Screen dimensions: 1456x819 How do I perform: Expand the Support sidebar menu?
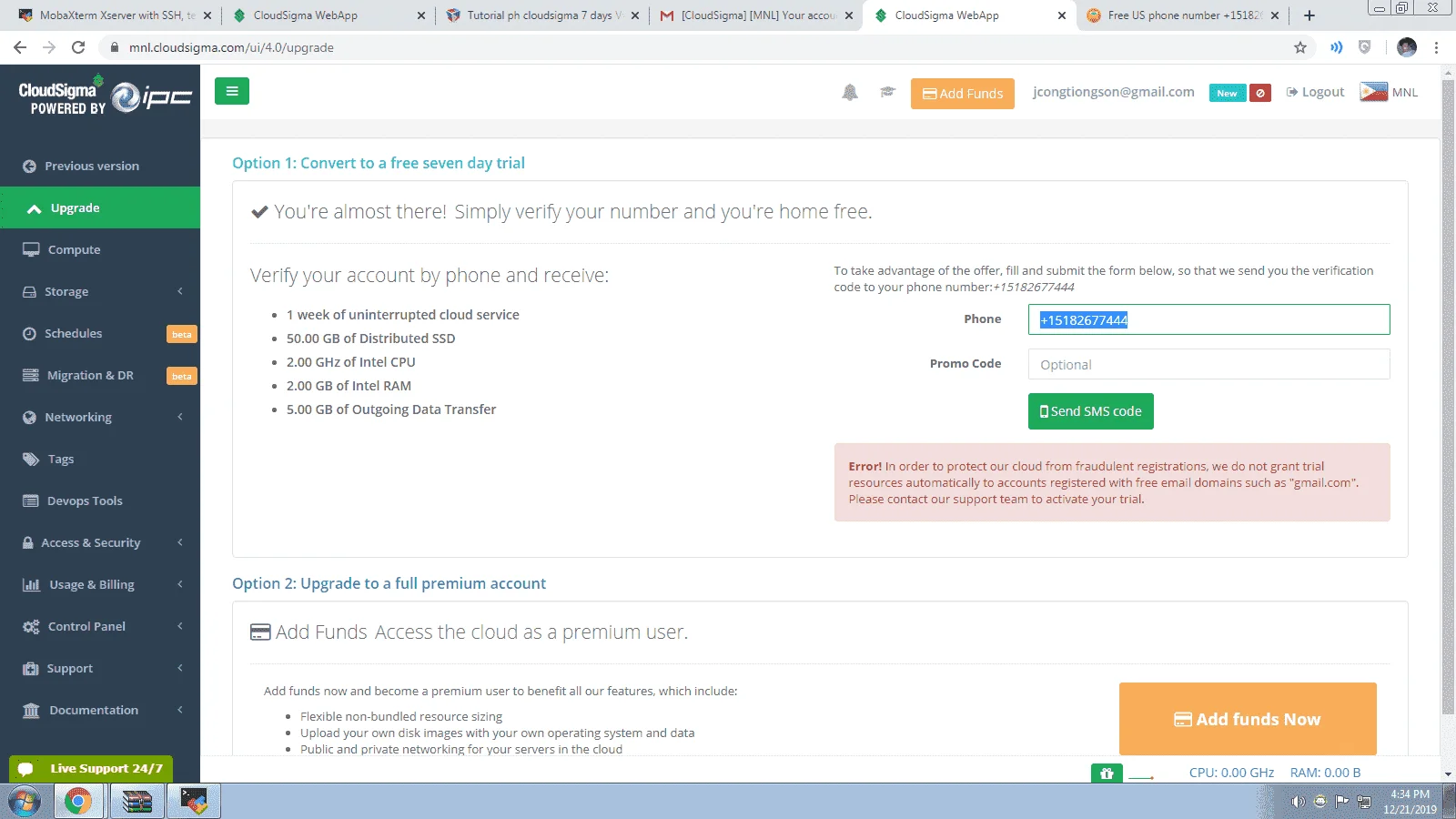(x=100, y=668)
